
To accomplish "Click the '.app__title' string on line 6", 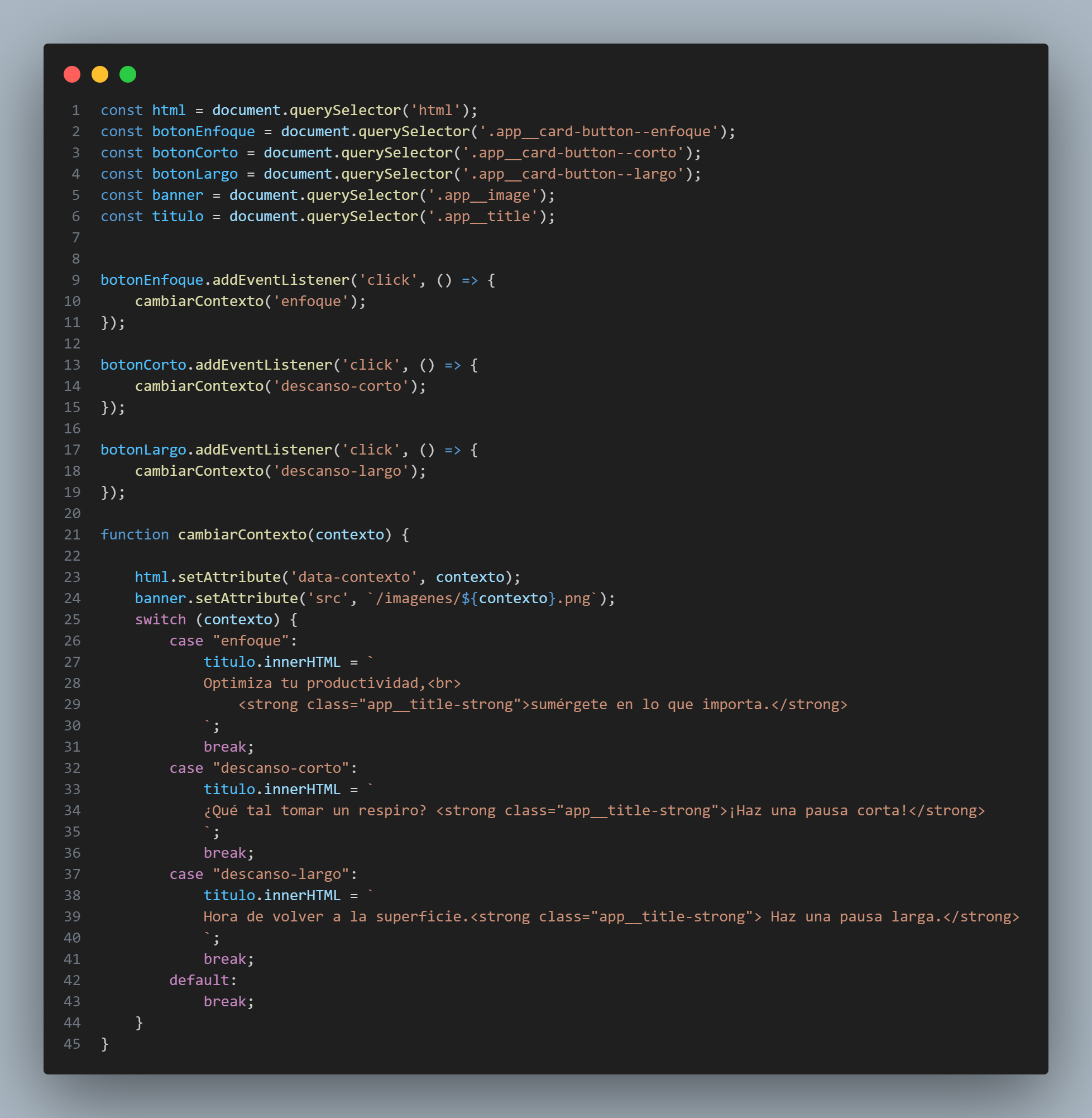I will pyautogui.click(x=483, y=216).
